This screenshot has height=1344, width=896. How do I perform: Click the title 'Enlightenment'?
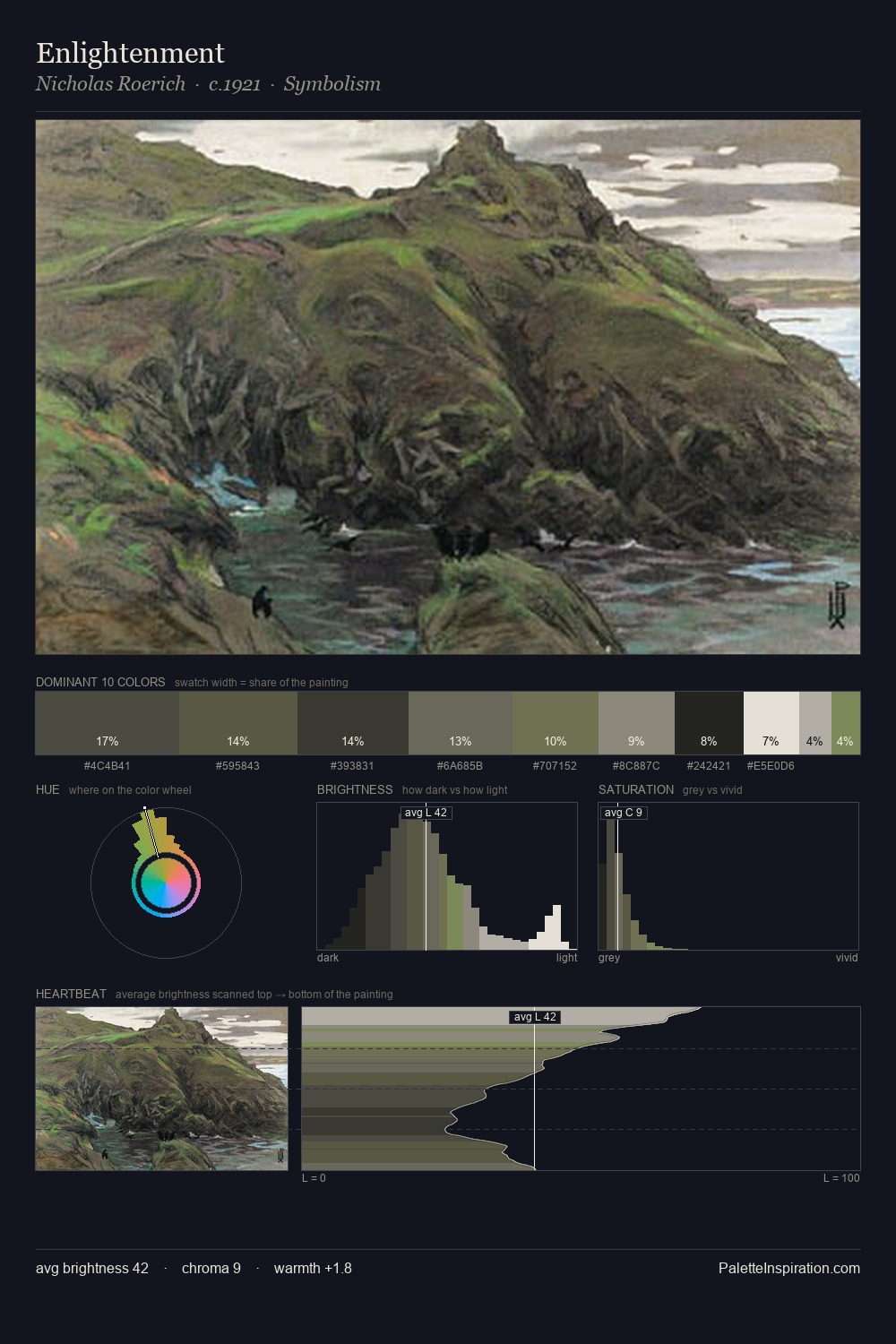coord(130,53)
